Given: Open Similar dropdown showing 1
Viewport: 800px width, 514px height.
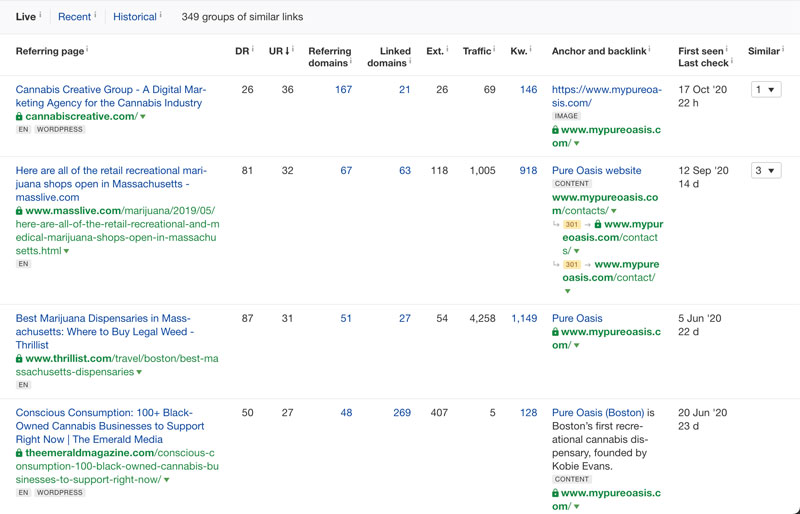Looking at the screenshot, I should (x=766, y=90).
